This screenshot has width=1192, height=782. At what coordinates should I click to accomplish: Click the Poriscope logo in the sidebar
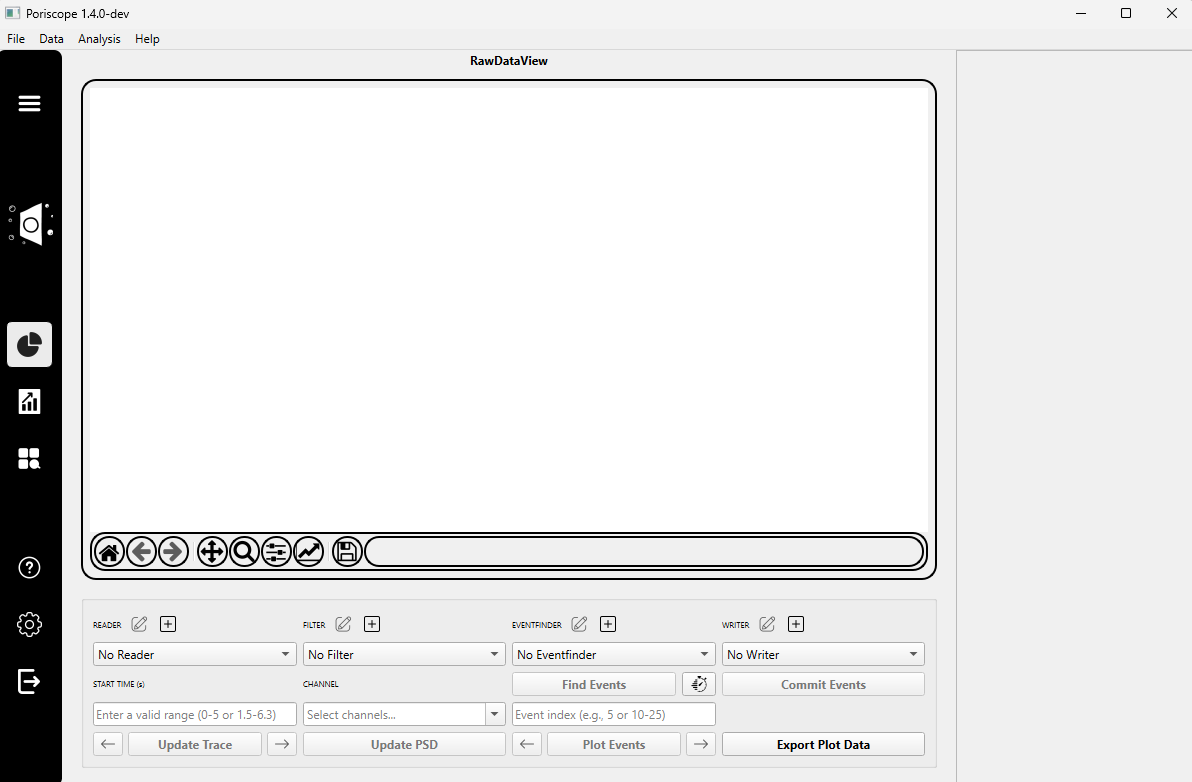click(x=30, y=224)
